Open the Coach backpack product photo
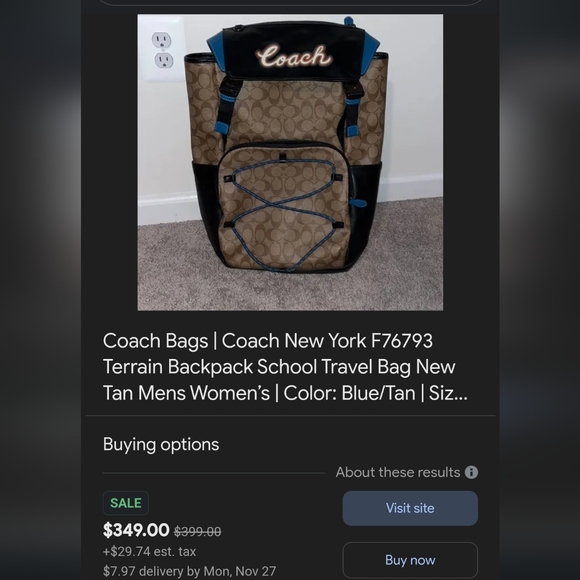580x580 pixels. pos(290,162)
